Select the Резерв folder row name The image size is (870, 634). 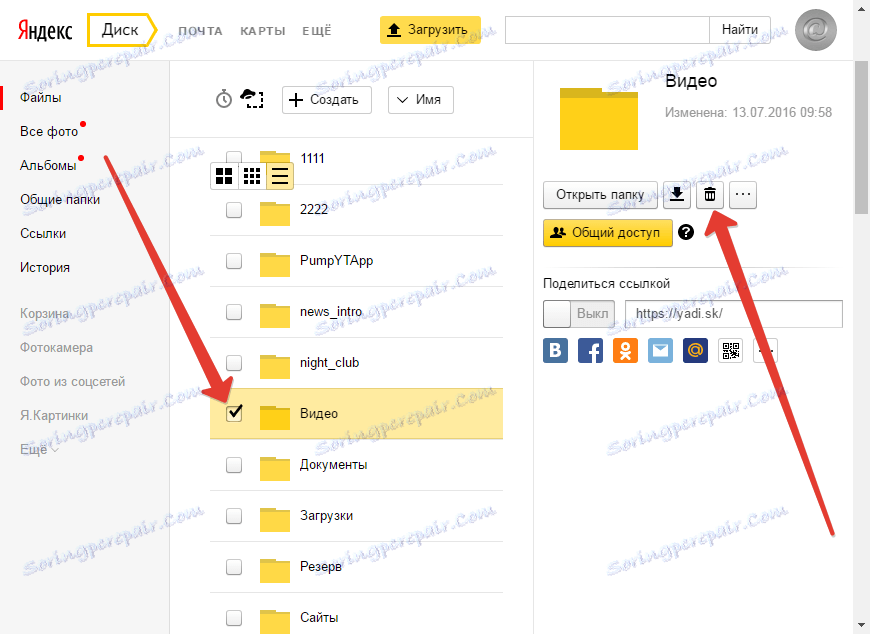tap(321, 567)
